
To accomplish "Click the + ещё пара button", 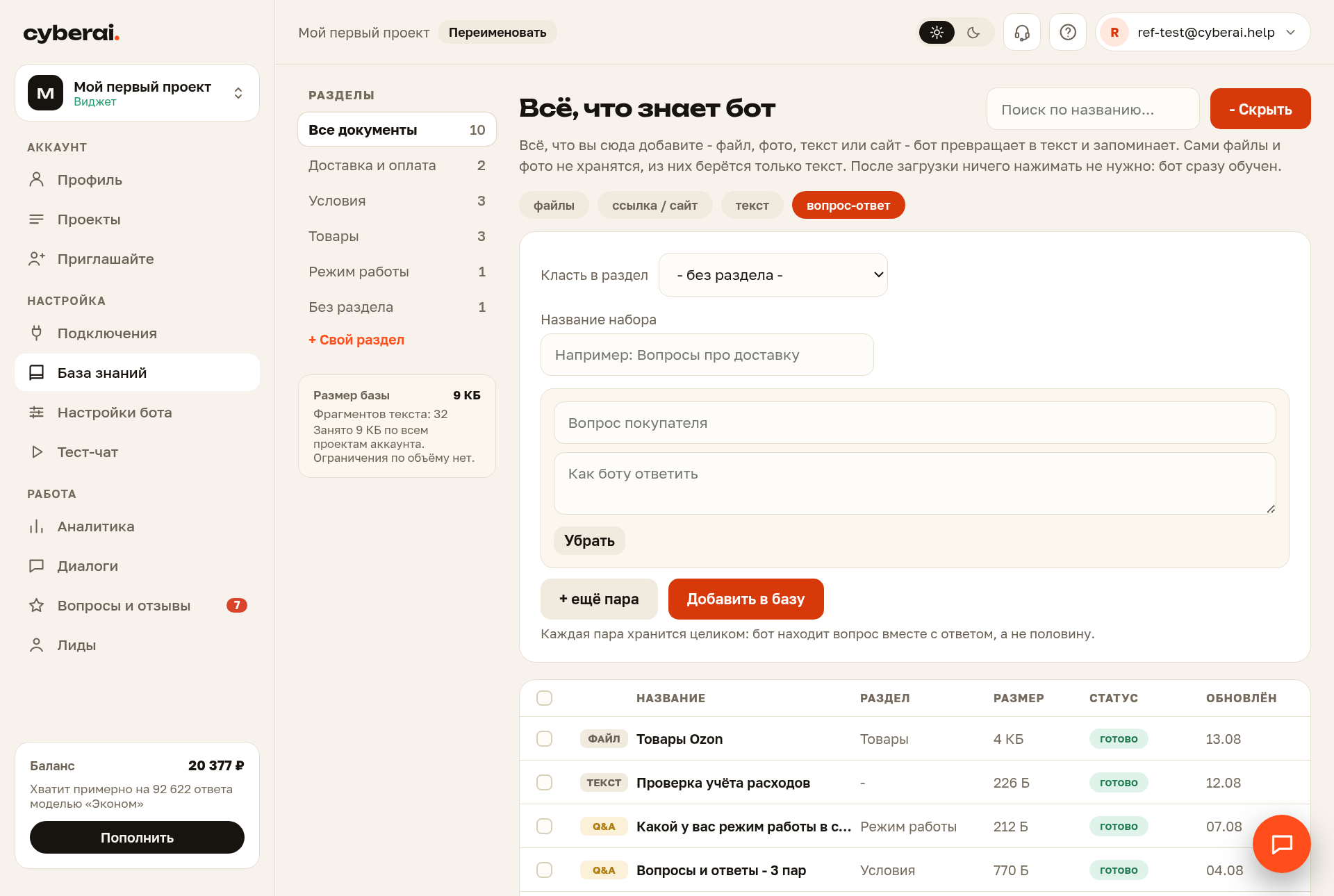I will coord(599,599).
